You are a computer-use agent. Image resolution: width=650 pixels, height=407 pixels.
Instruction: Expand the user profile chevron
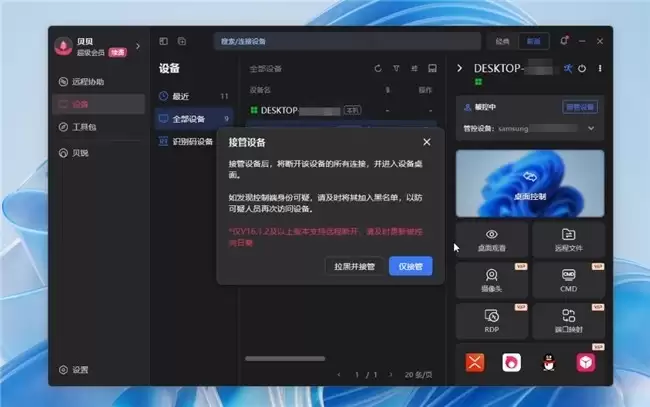point(138,45)
